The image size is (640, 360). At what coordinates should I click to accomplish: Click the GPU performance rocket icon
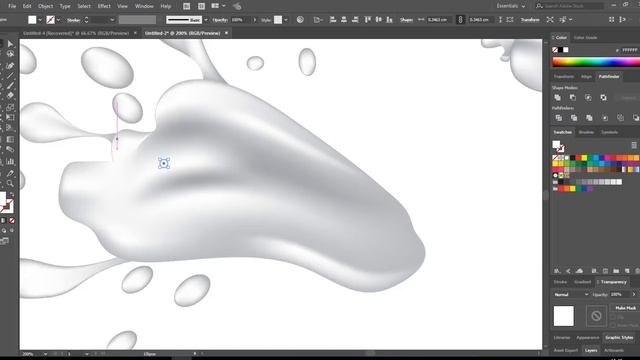click(x=237, y=6)
